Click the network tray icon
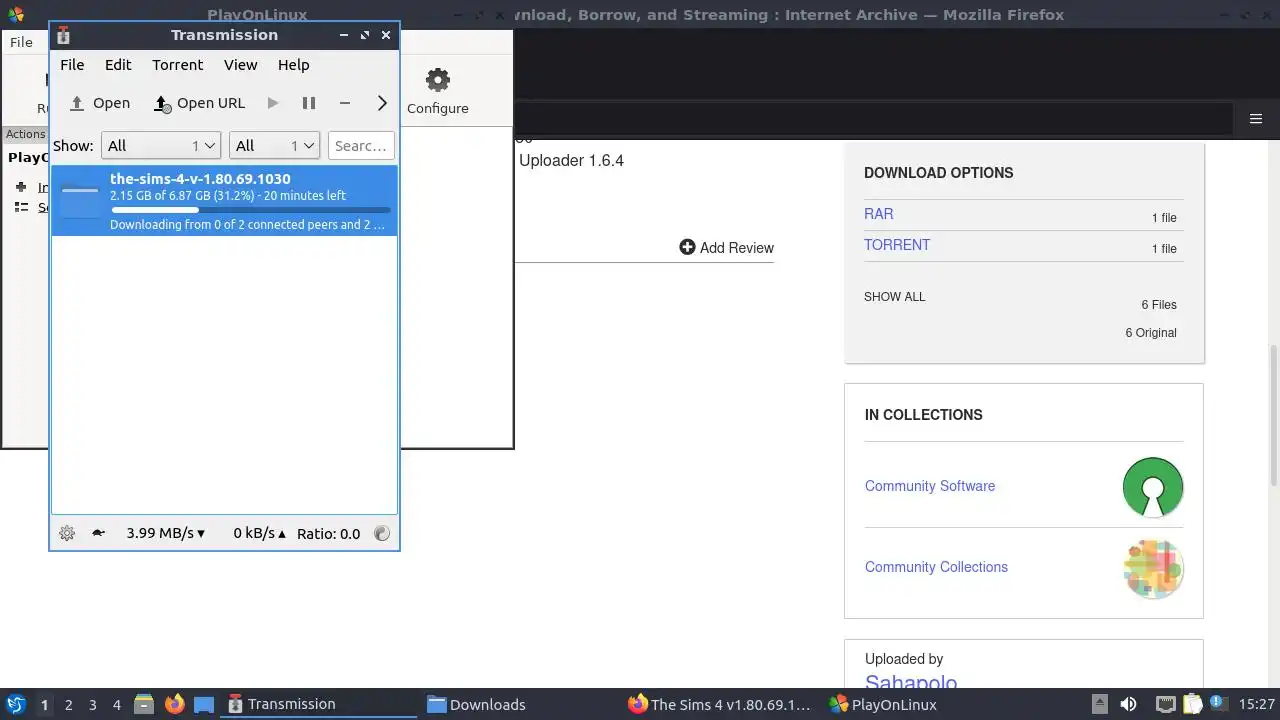This screenshot has width=1280, height=720. pos(1166,705)
